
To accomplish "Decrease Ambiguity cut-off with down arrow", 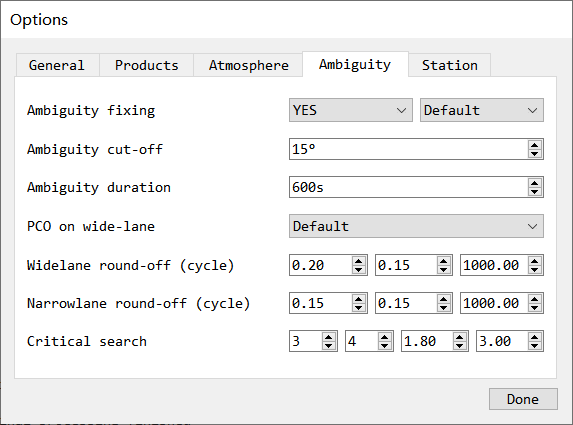I will (535, 153).
